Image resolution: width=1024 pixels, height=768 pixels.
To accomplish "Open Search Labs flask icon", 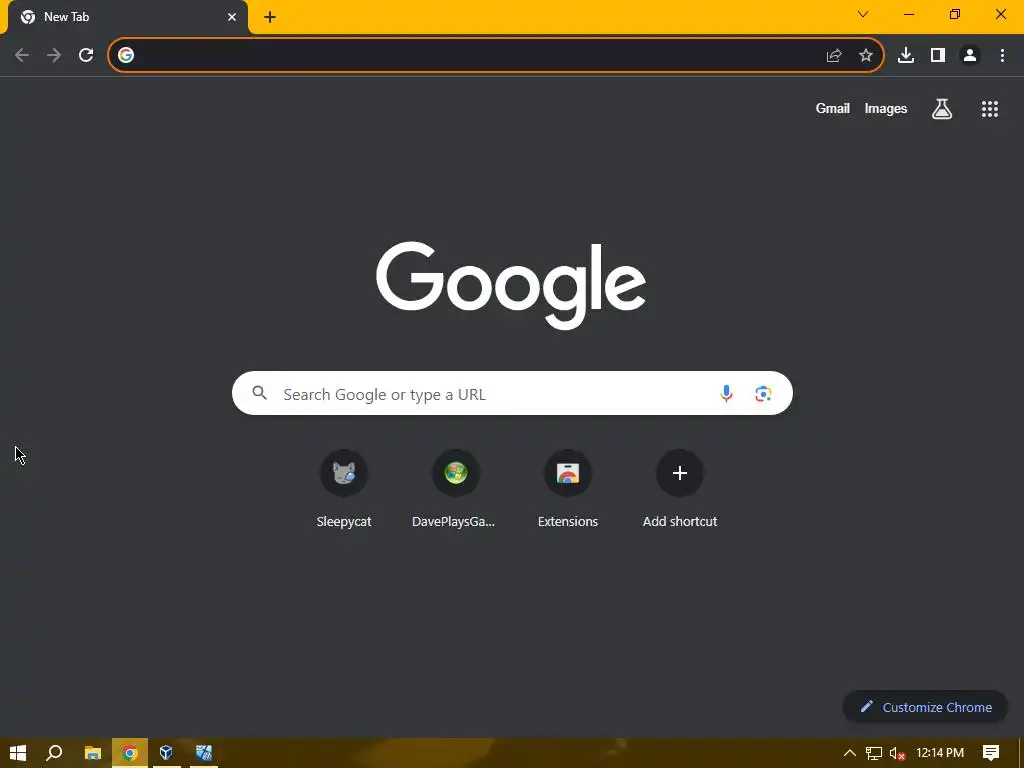I will [x=942, y=109].
